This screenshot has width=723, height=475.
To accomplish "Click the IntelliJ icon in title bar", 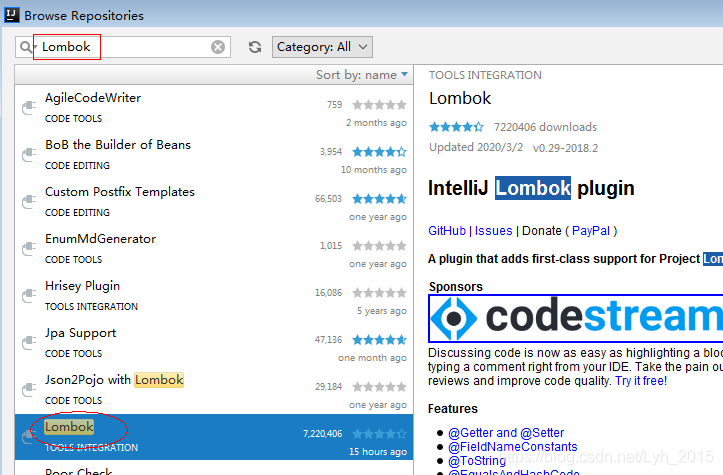I will point(12,15).
